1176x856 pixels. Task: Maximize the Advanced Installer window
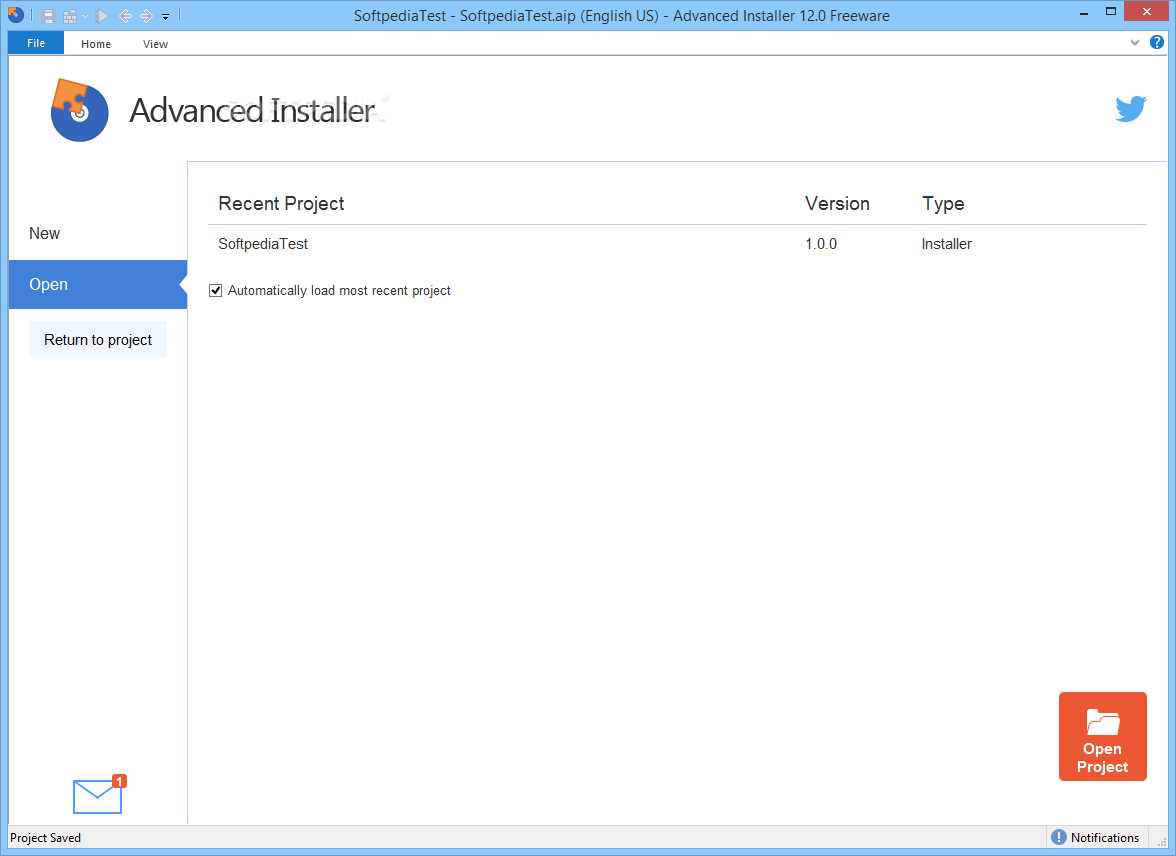(1111, 12)
